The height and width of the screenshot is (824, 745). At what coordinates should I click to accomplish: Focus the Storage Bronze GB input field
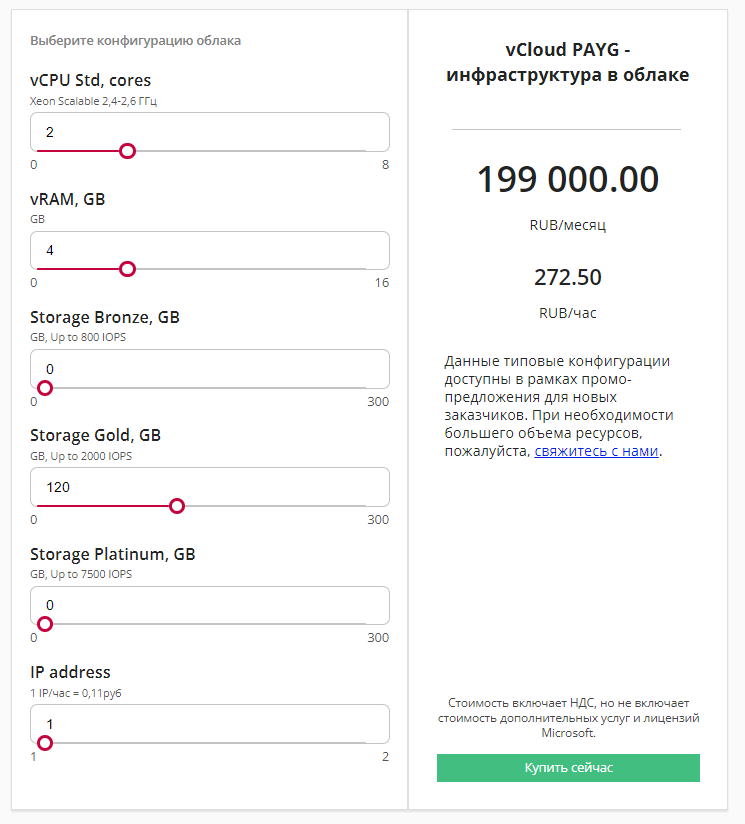210,367
